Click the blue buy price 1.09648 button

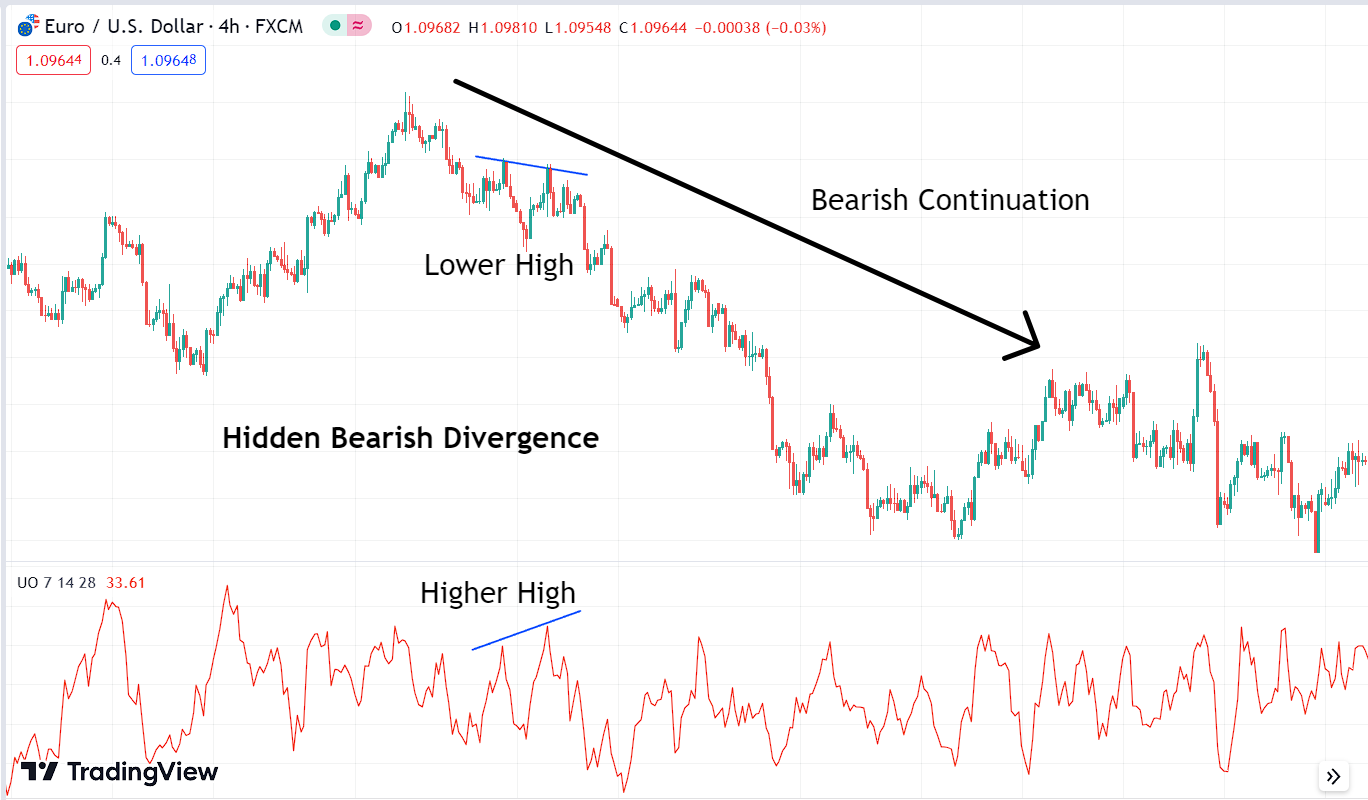168,61
